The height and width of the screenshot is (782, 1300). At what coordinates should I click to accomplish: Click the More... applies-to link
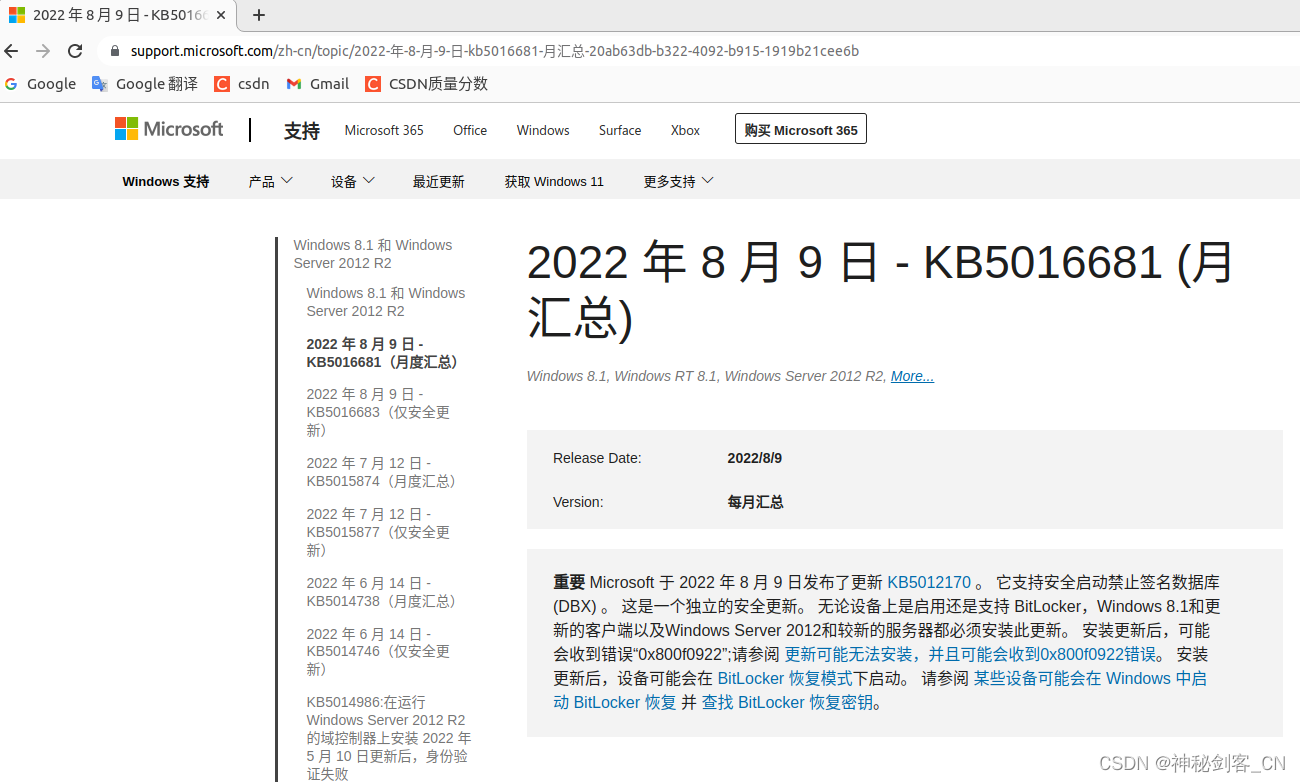912,376
